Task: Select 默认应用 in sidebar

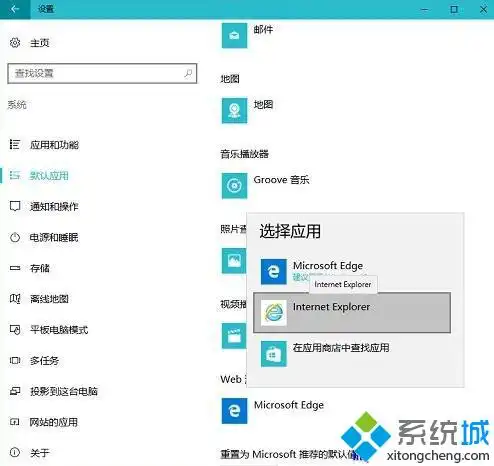Action: 49,176
